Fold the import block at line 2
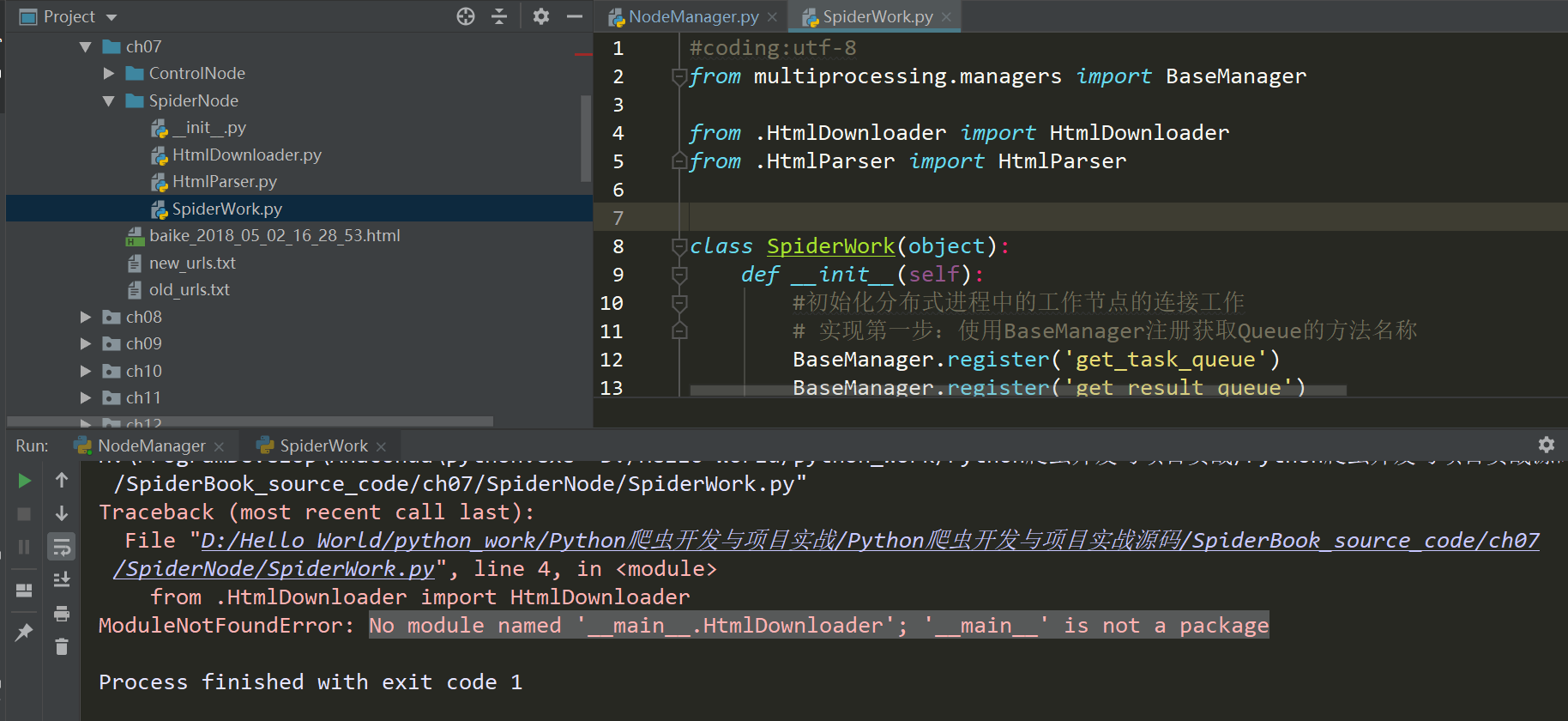Image resolution: width=1568 pixels, height=721 pixels. (679, 77)
